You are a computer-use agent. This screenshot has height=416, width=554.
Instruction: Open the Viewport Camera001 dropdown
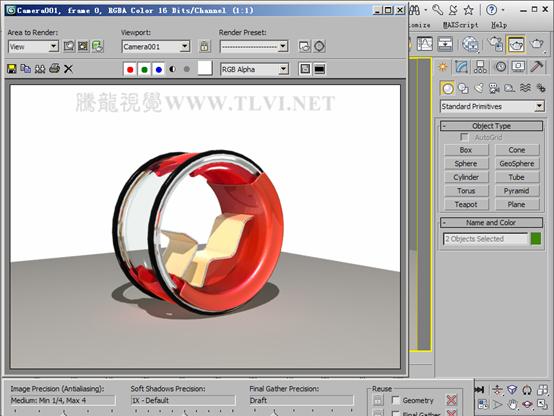pyautogui.click(x=185, y=46)
